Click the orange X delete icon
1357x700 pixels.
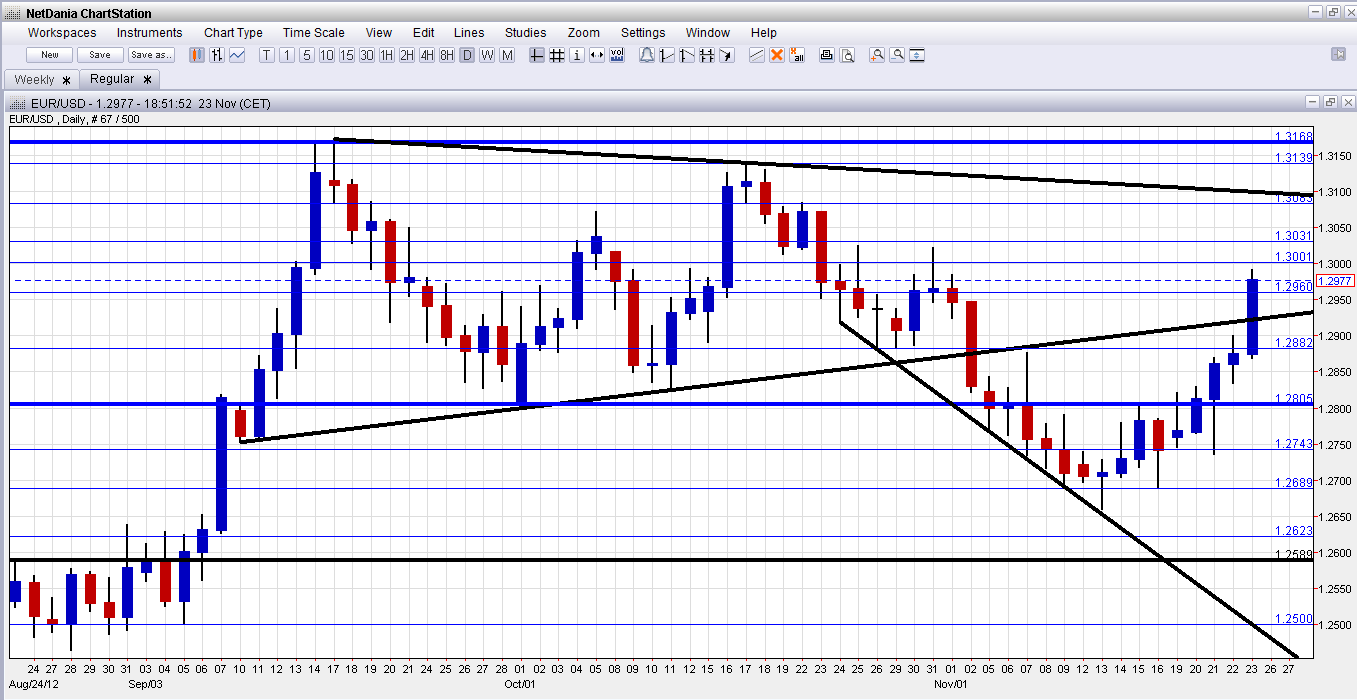pyautogui.click(x=777, y=55)
